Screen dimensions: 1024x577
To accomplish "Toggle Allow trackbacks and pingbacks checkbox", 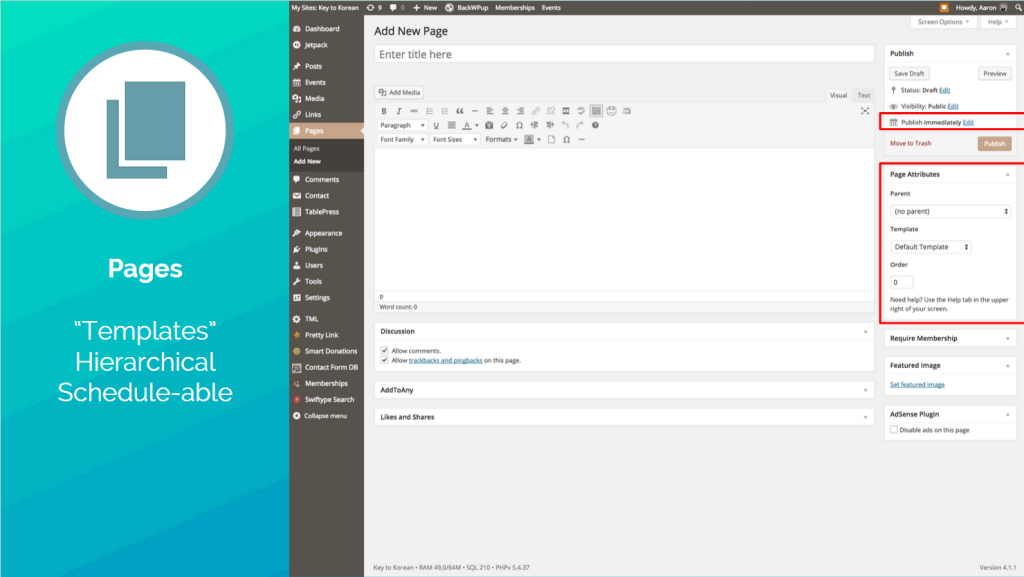I will point(385,360).
